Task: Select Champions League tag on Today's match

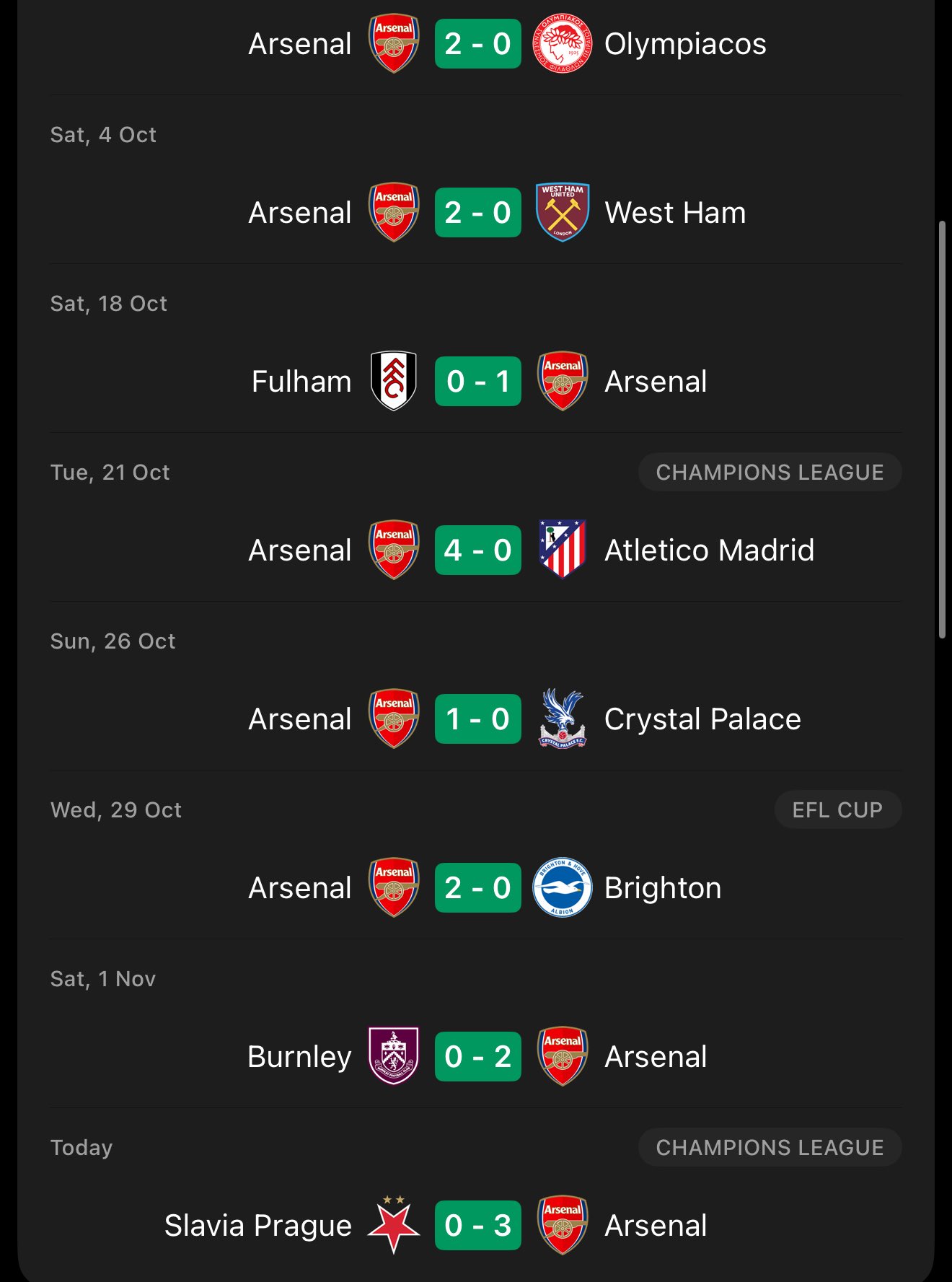Action: pos(770,1148)
